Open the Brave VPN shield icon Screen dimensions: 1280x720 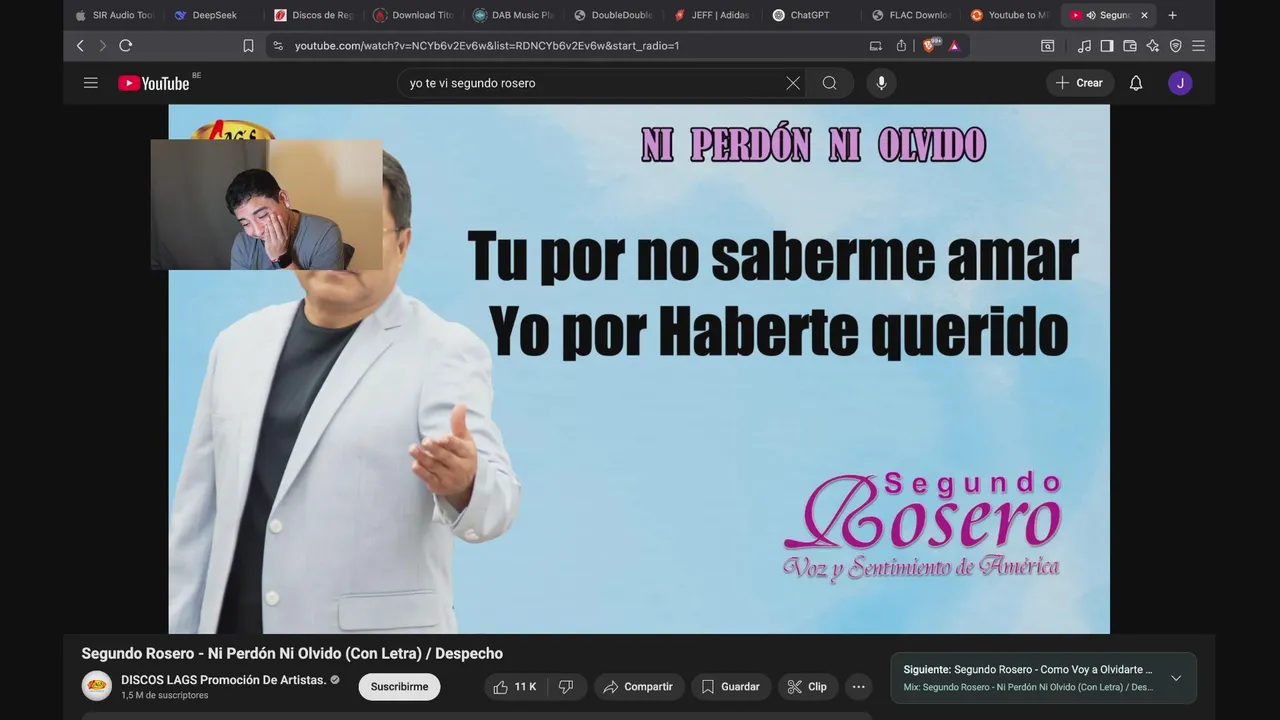(x=1176, y=45)
